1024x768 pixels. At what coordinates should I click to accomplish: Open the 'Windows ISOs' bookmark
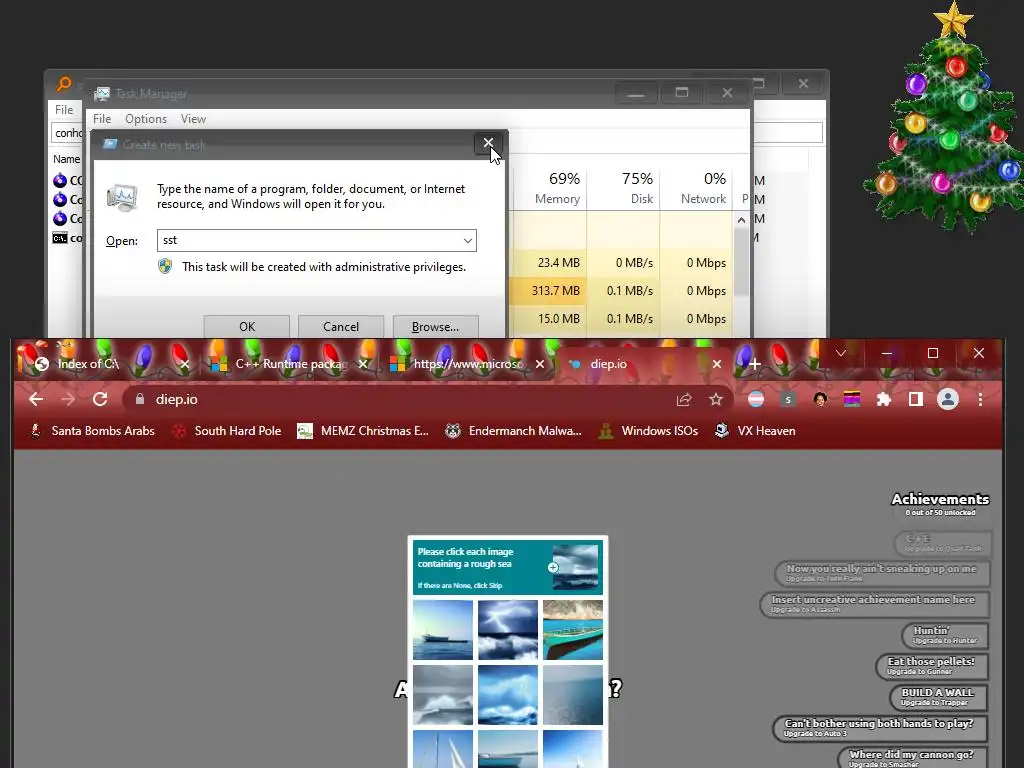click(x=648, y=431)
